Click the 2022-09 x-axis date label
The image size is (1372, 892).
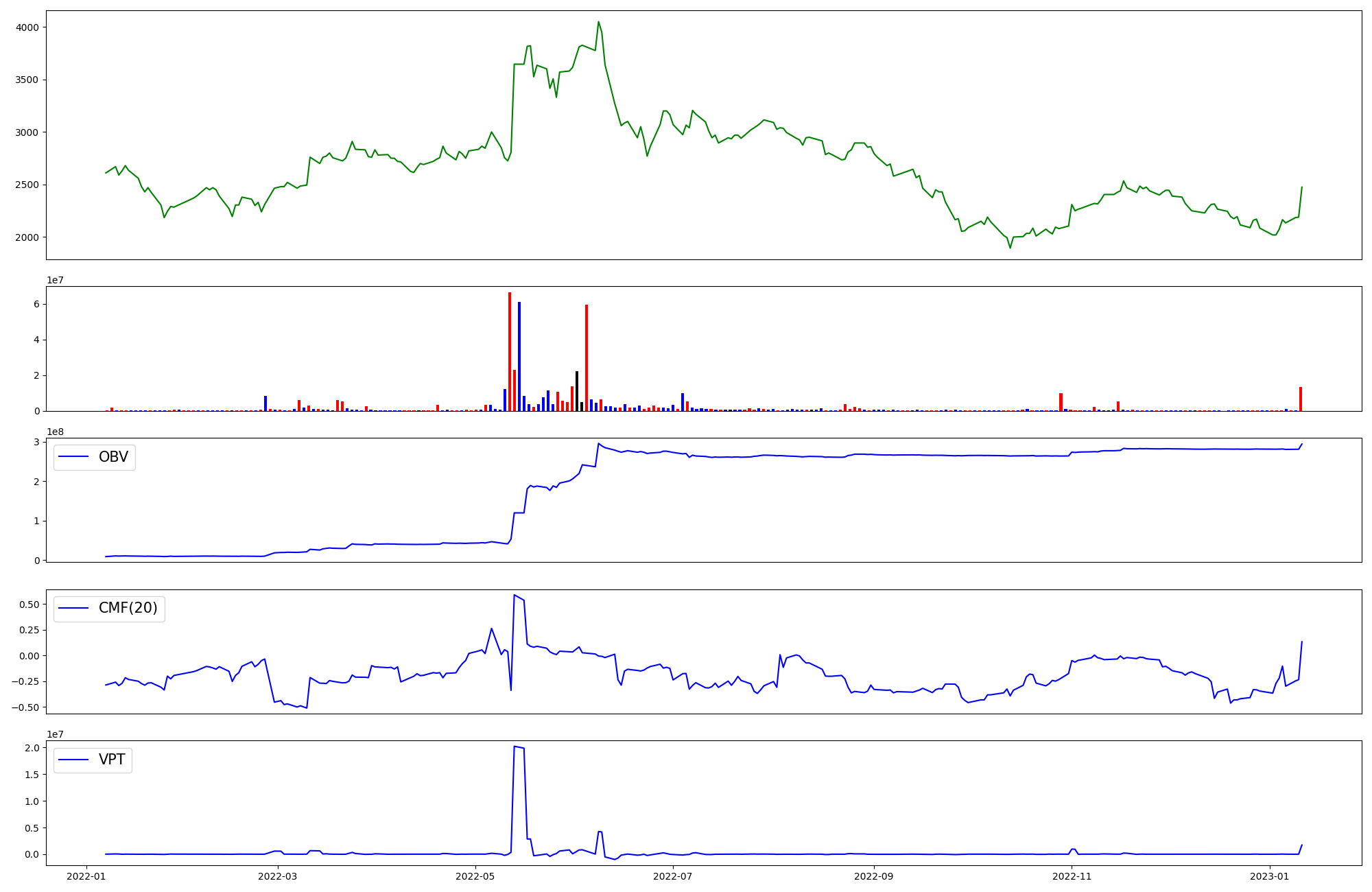coord(874,876)
